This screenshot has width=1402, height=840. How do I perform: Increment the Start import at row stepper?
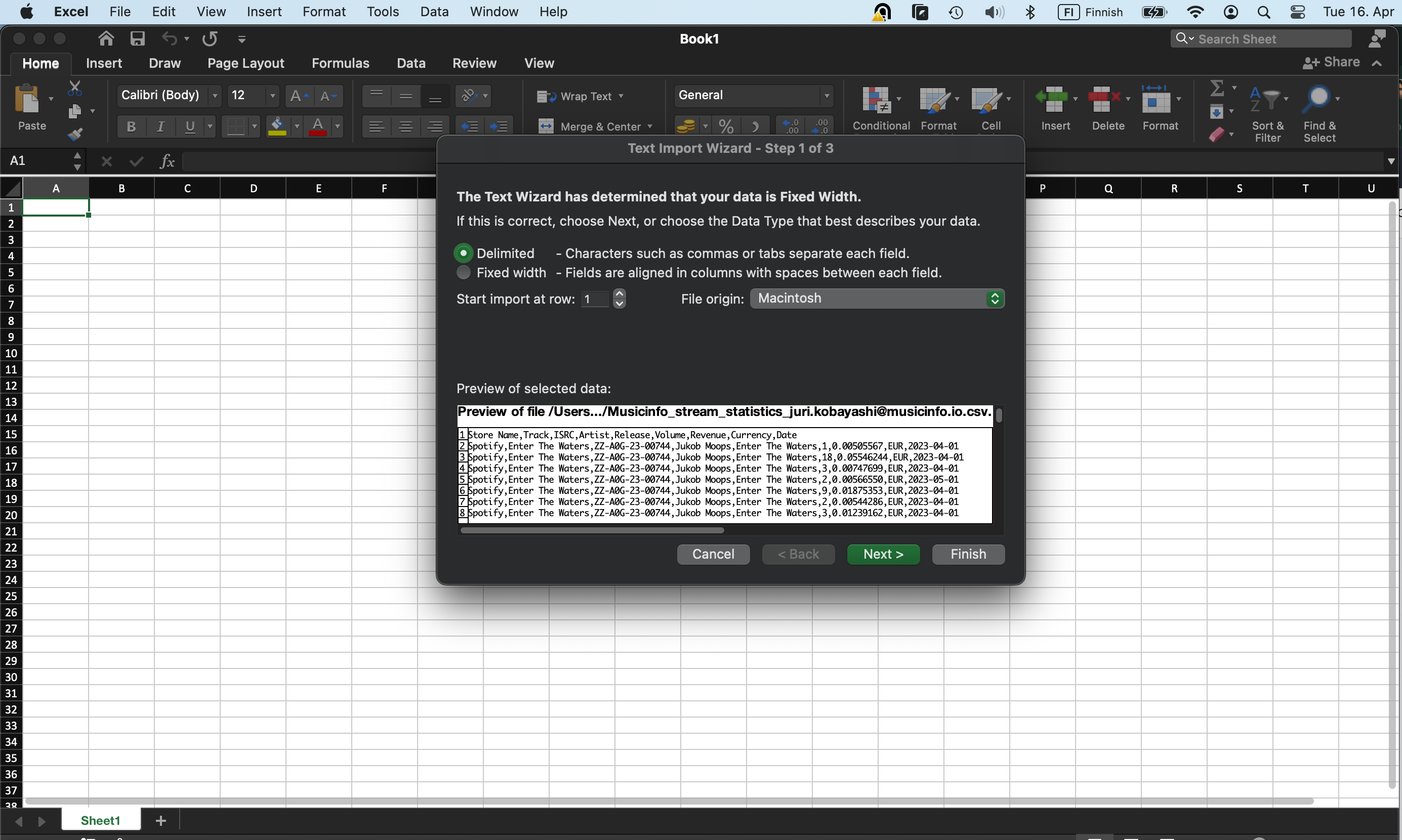(620, 293)
